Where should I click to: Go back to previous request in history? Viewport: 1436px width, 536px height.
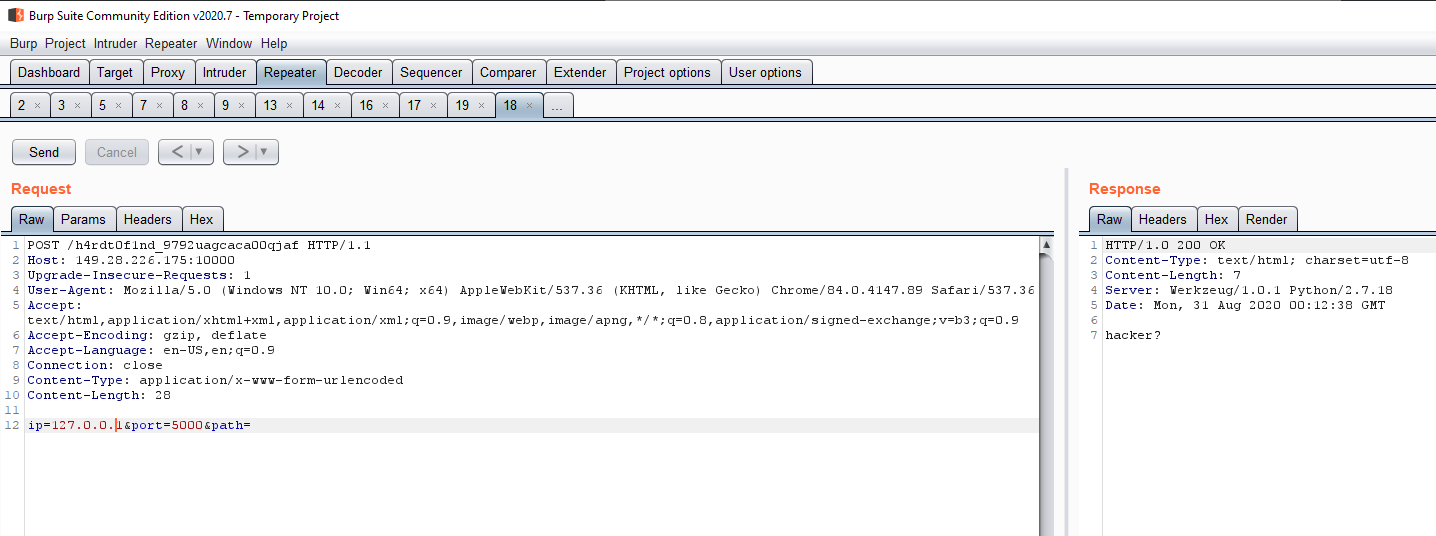tap(176, 152)
